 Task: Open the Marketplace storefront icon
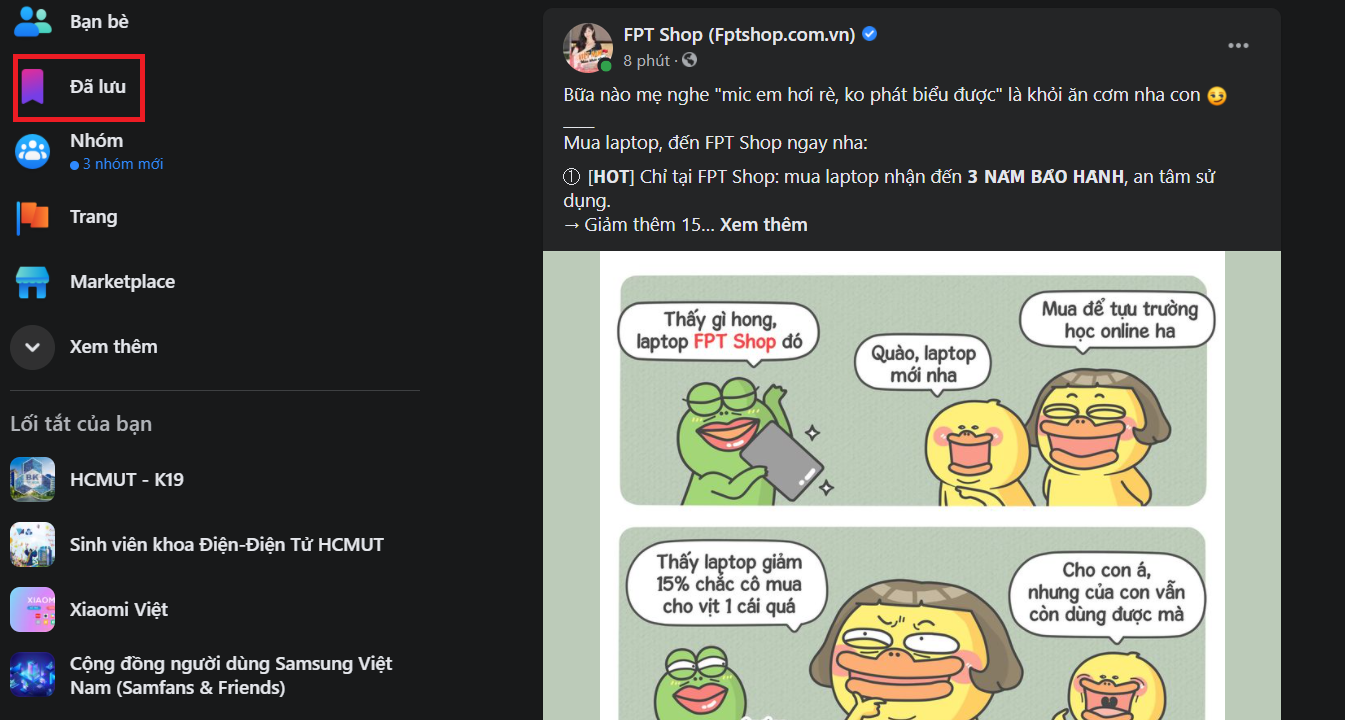pyautogui.click(x=33, y=282)
